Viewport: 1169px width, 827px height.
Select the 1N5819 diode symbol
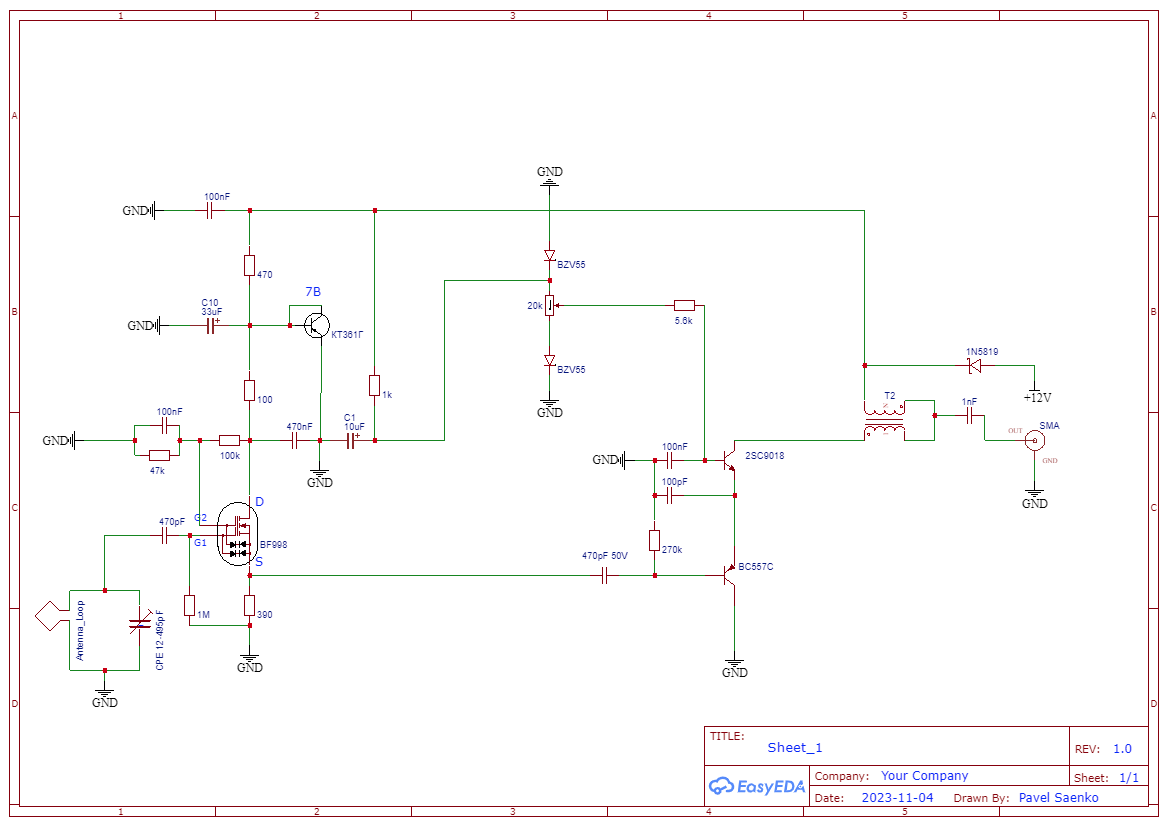pos(974,365)
